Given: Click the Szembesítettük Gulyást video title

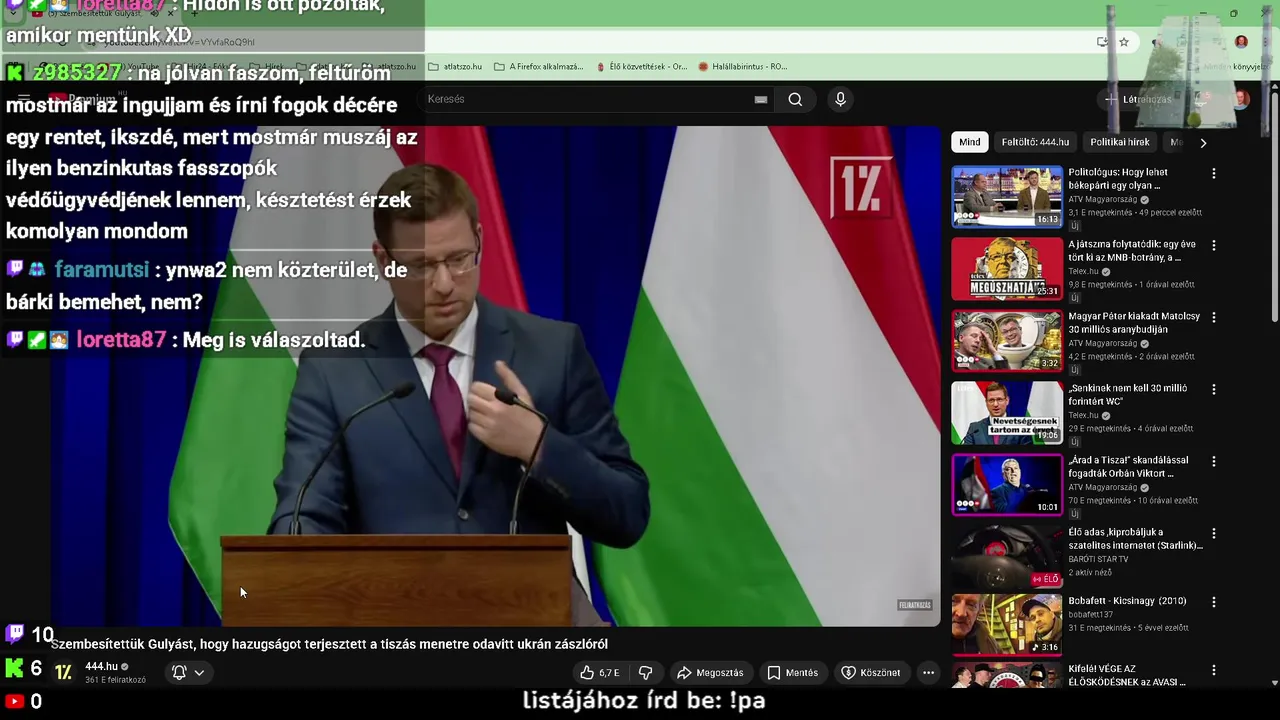Looking at the screenshot, I should tap(329, 644).
